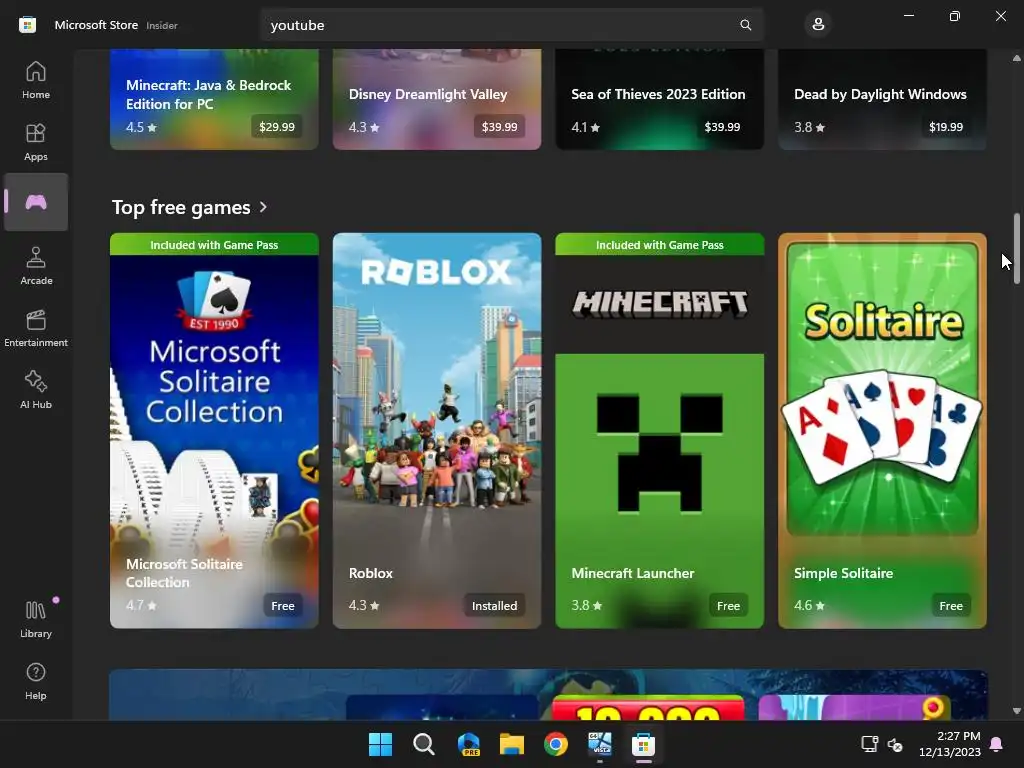Click Installed button on Roblox card
The image size is (1024, 768).
(x=494, y=606)
